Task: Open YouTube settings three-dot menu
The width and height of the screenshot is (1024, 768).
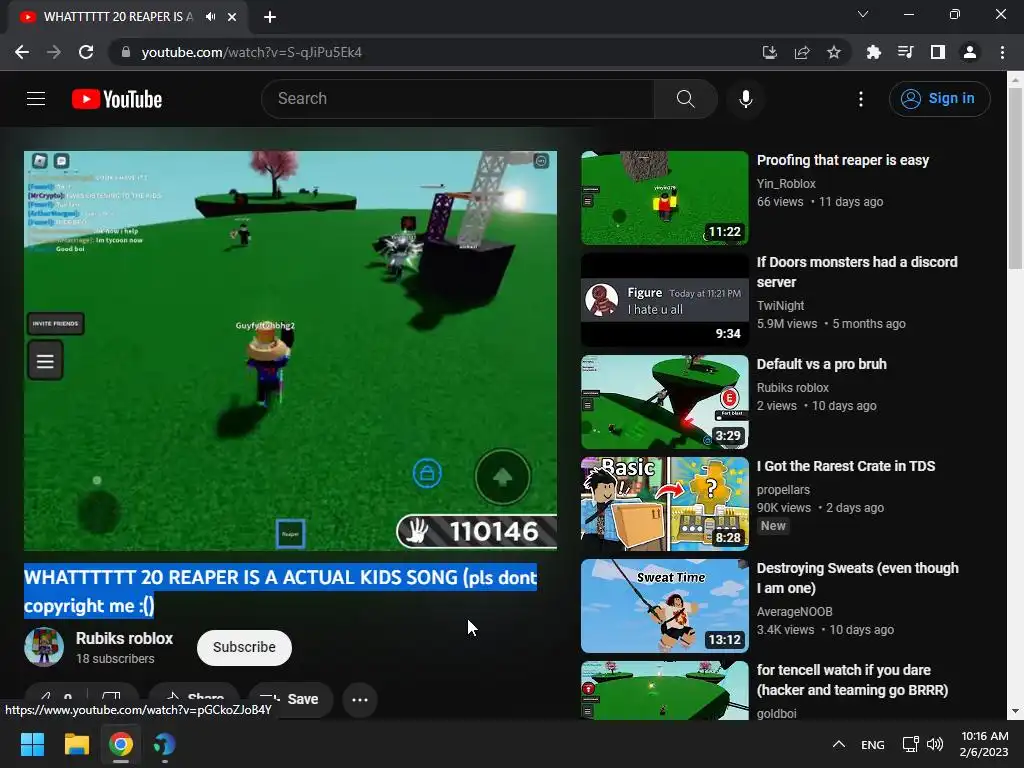Action: 861,99
